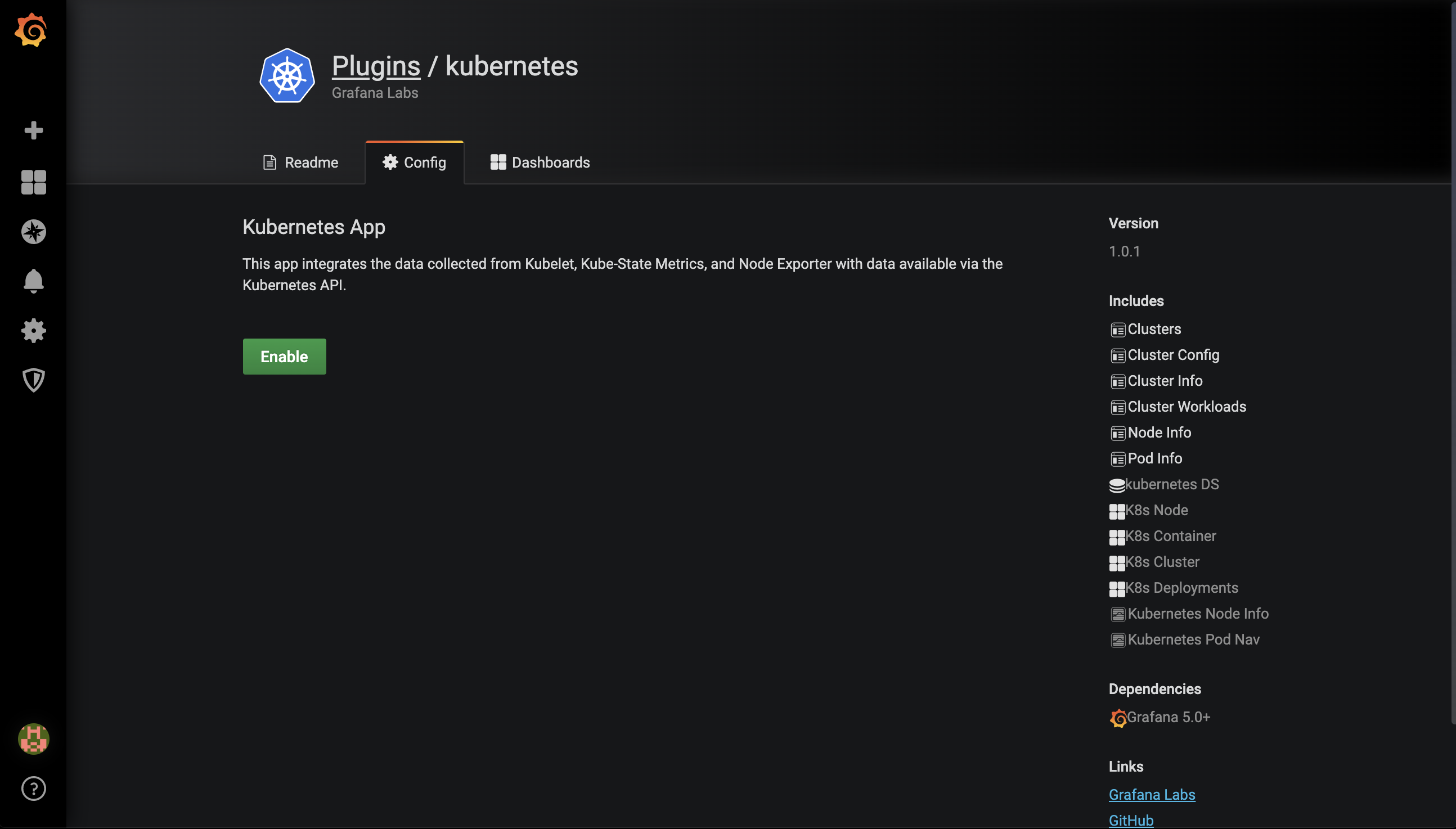1456x829 pixels.
Task: Switch to the Dashboards tab
Action: pyautogui.click(x=540, y=163)
